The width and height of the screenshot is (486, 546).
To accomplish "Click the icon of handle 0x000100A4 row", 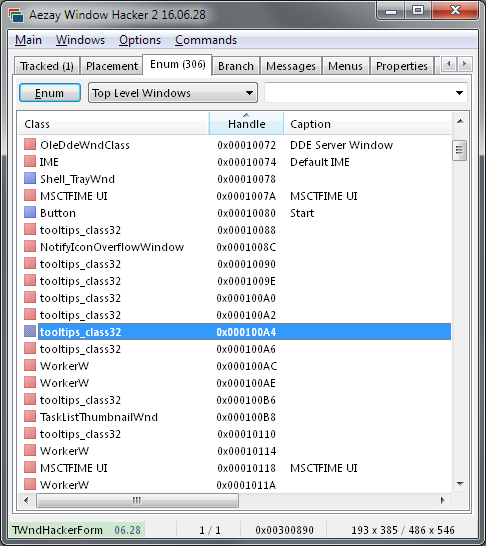I will click(x=30, y=331).
